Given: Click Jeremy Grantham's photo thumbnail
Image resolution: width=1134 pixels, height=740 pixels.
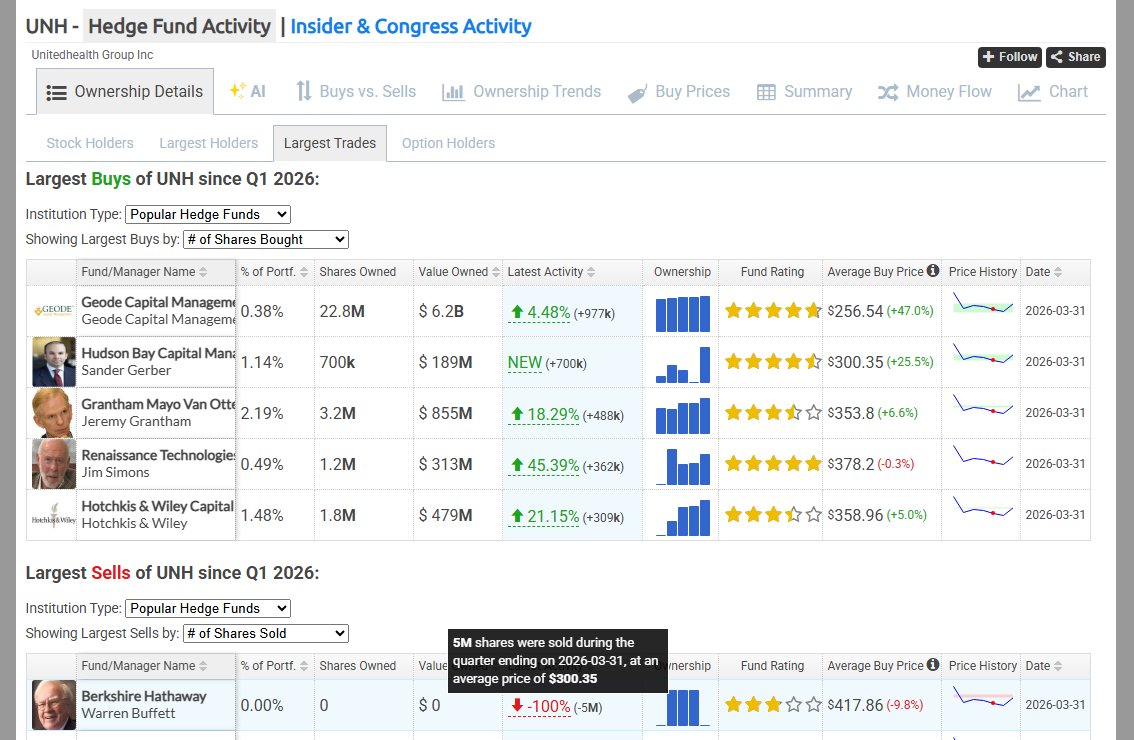Looking at the screenshot, I should click(54, 413).
